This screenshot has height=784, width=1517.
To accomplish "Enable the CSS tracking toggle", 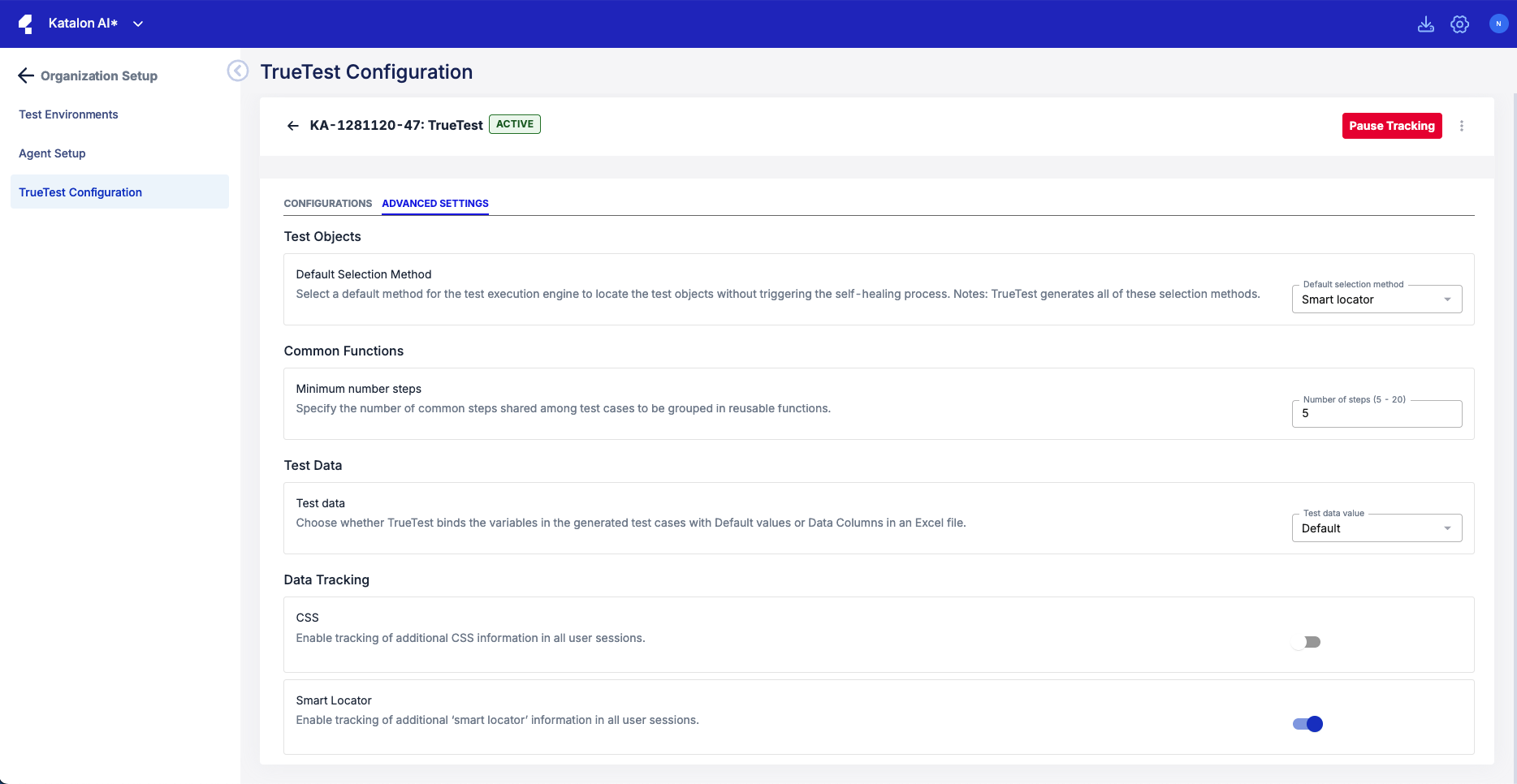I will point(1307,642).
